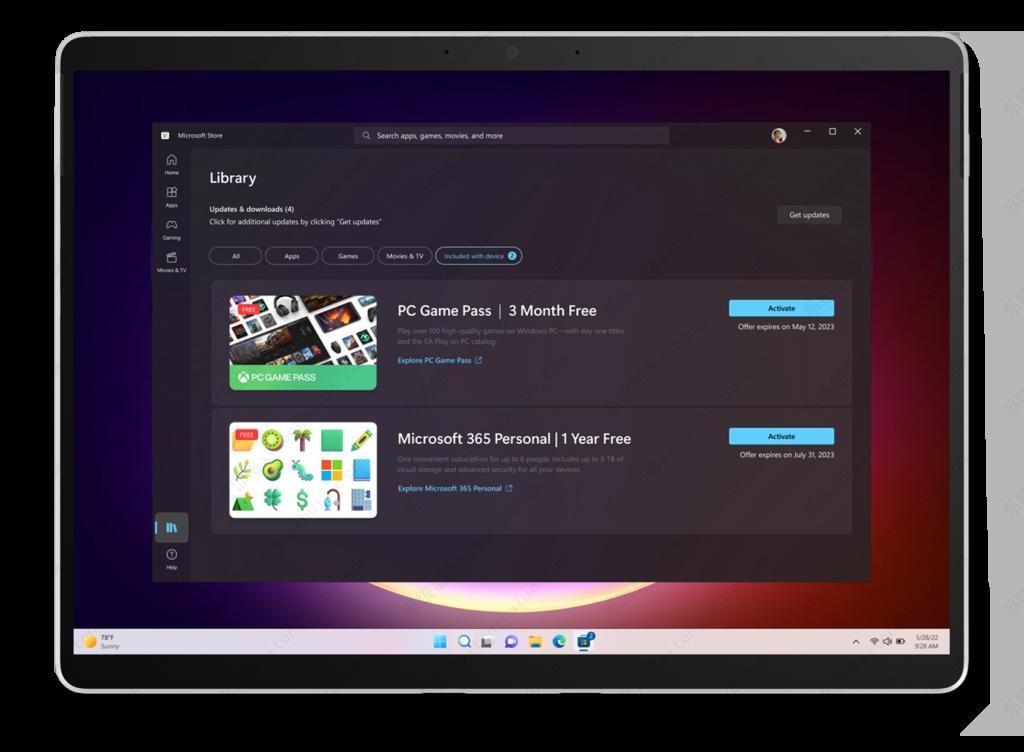Select the All filter pill

pos(235,256)
